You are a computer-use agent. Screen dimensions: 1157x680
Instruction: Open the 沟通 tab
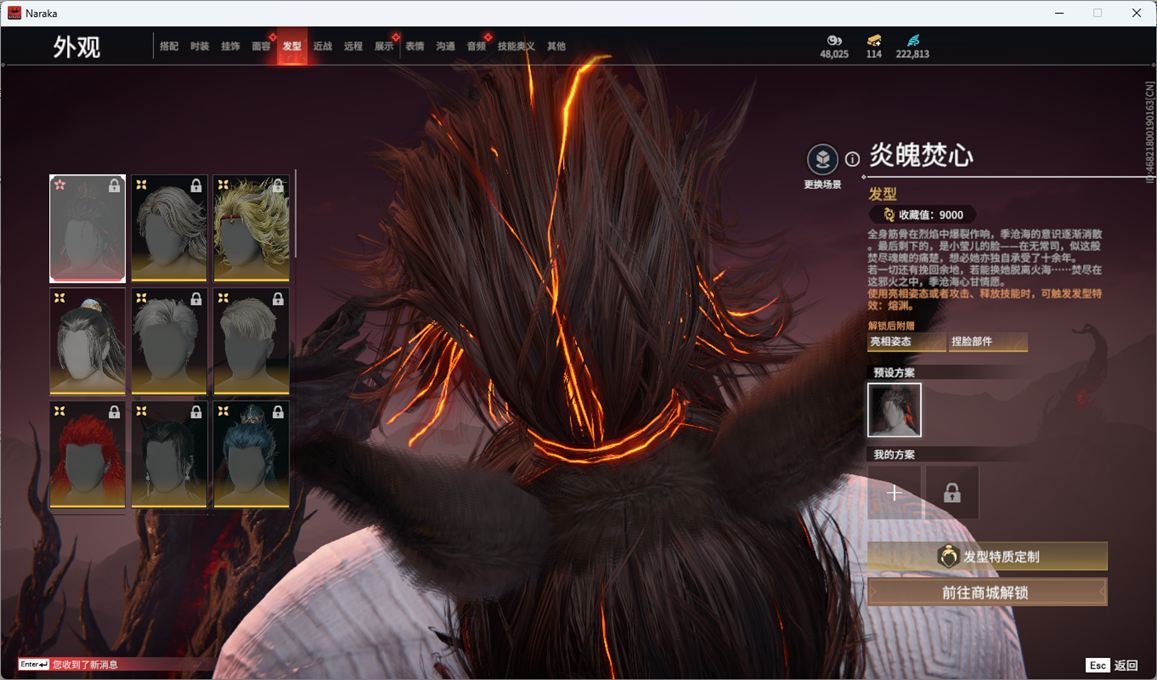(x=446, y=46)
